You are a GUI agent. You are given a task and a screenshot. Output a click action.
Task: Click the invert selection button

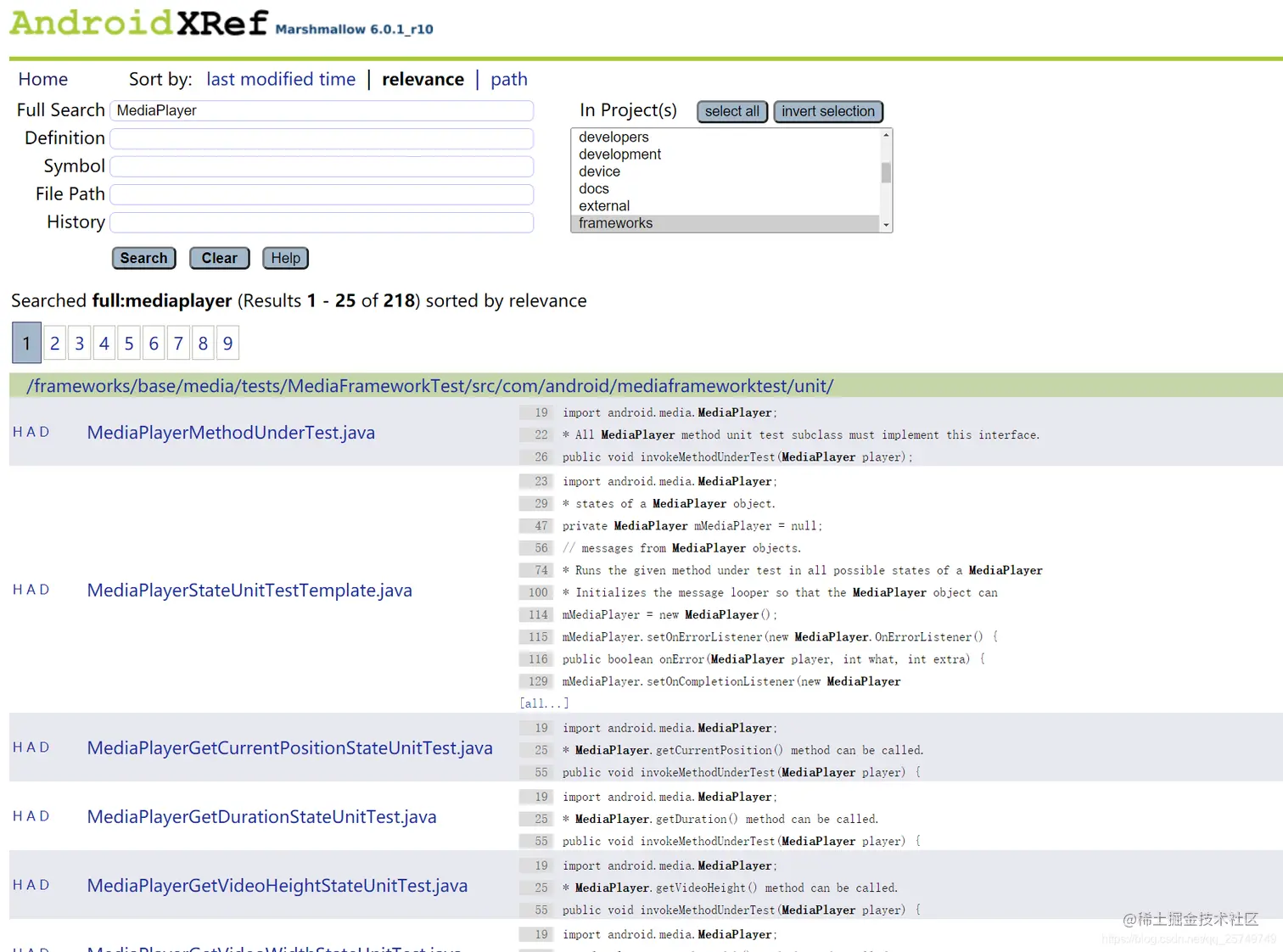click(828, 111)
